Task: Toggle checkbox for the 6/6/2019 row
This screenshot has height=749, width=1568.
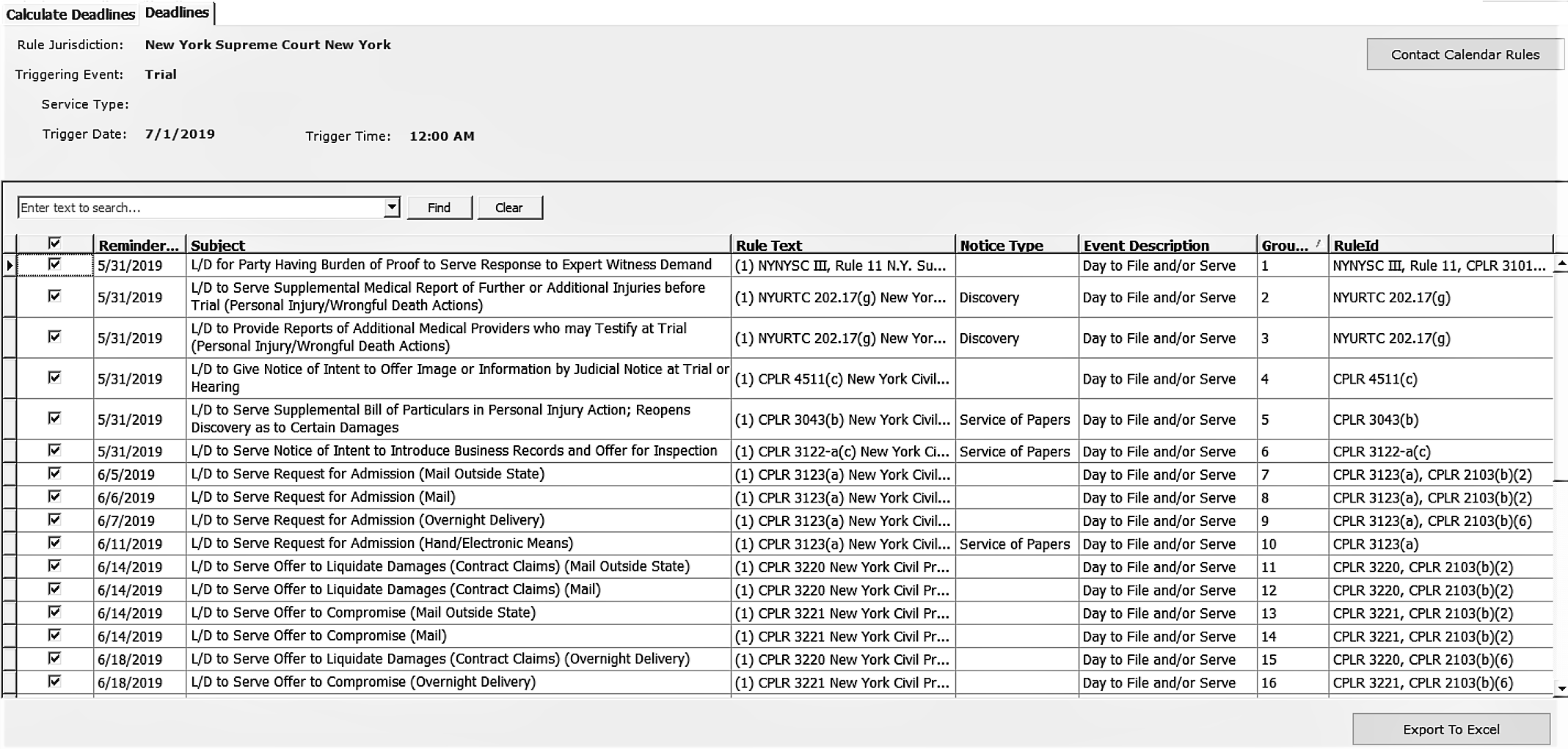Action: [54, 497]
